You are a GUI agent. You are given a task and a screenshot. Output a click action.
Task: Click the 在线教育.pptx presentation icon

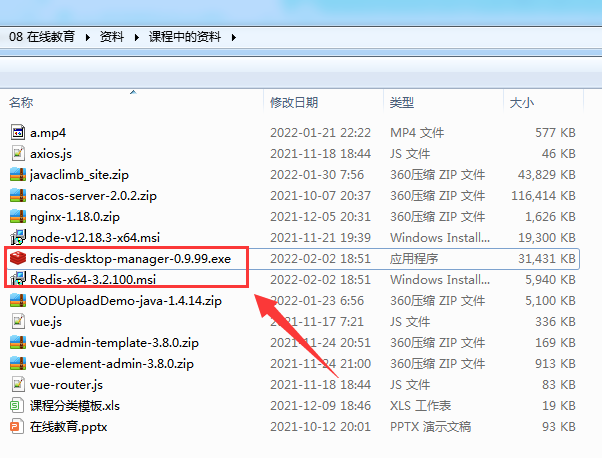[x=17, y=427]
